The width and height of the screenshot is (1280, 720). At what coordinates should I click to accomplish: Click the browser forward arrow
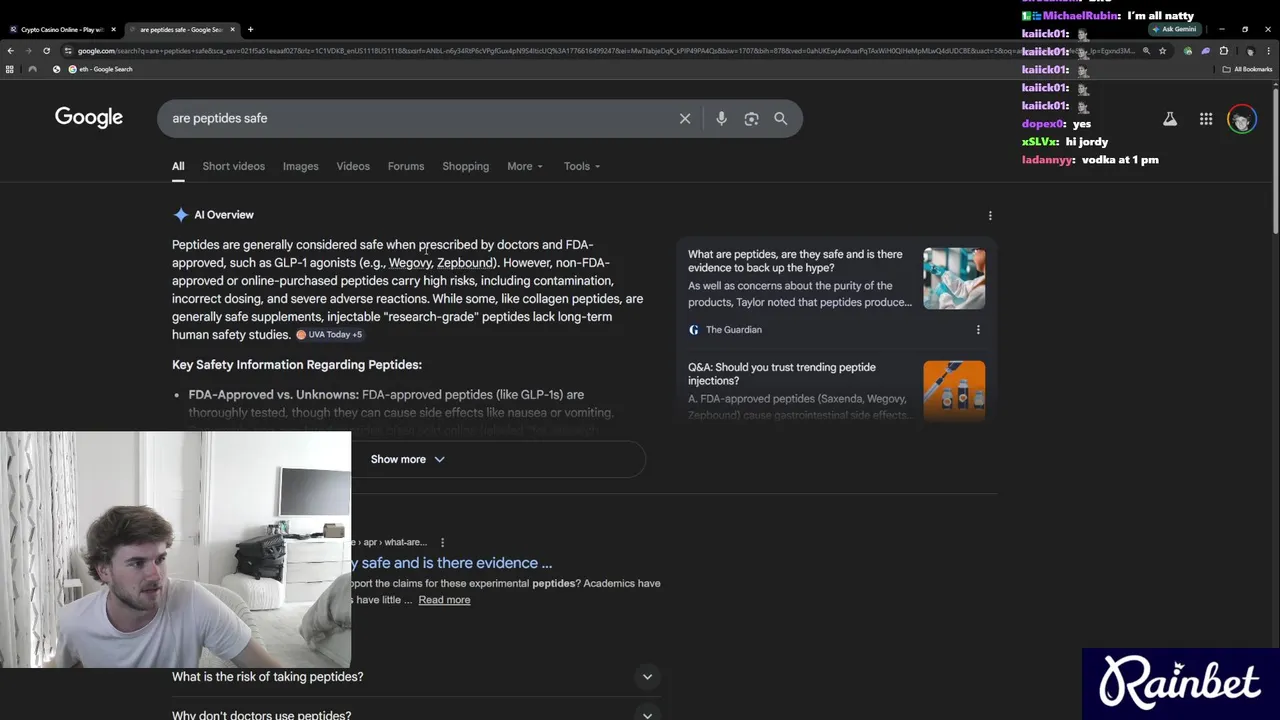coord(28,50)
